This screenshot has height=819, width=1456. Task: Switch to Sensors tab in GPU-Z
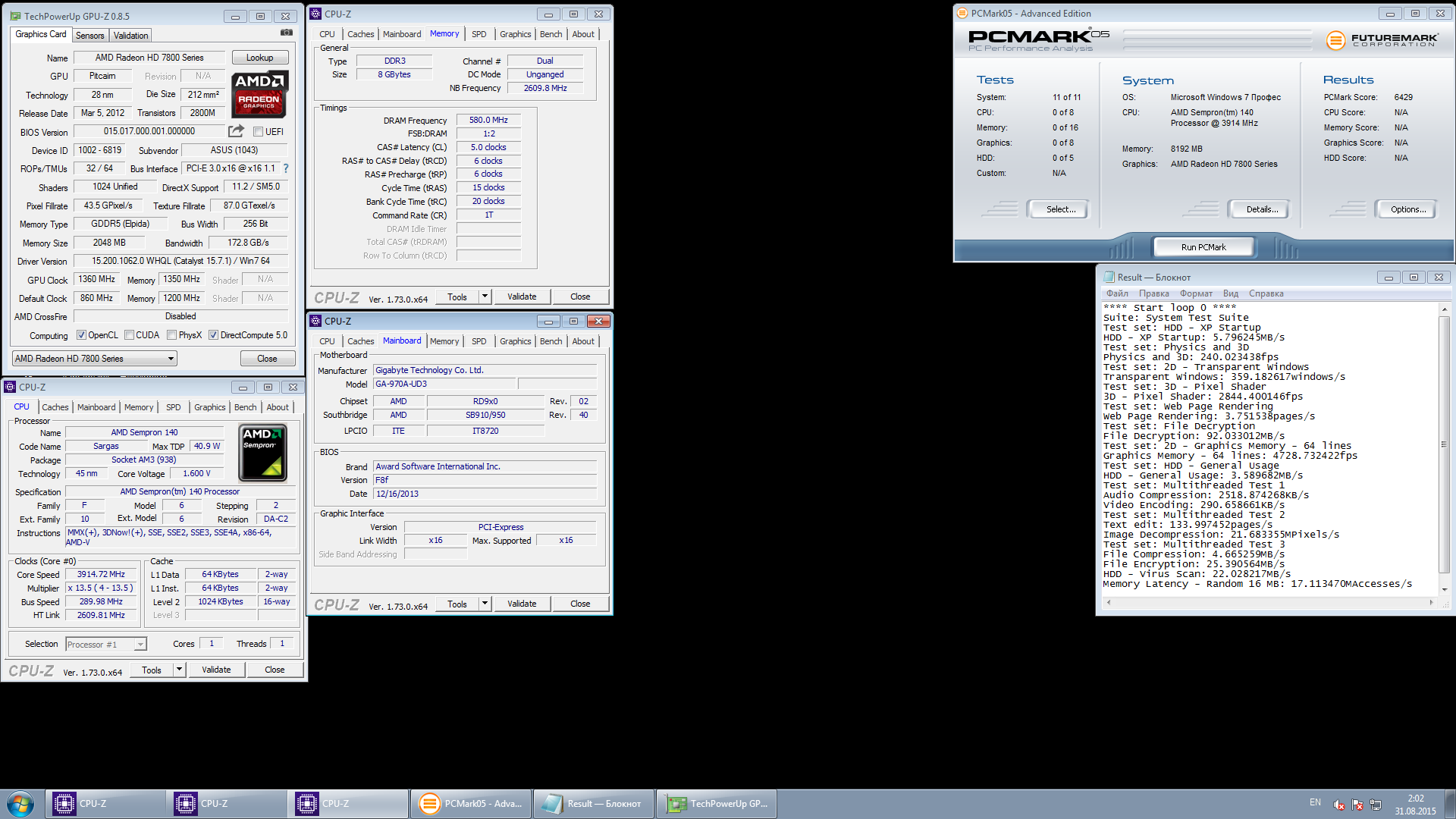(x=89, y=36)
